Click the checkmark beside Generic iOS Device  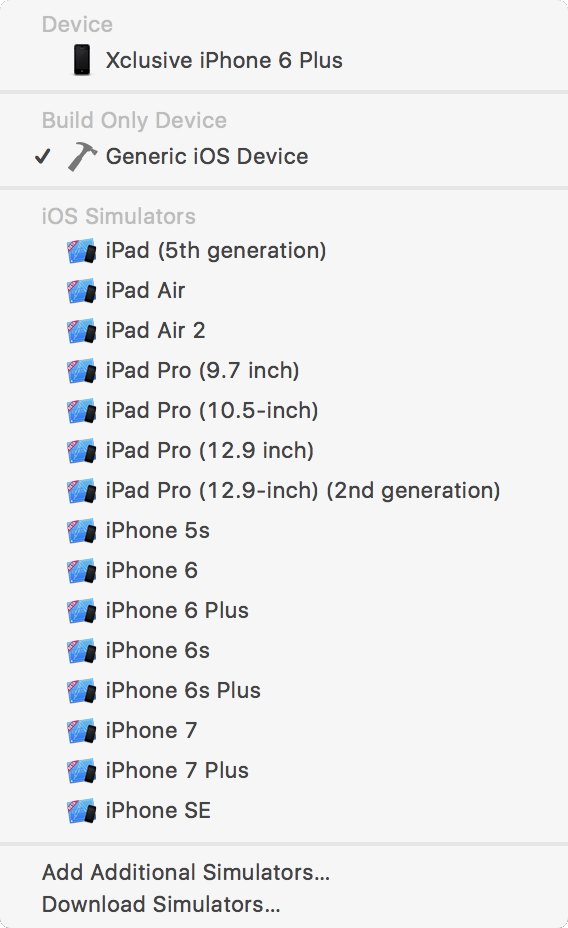coord(43,156)
